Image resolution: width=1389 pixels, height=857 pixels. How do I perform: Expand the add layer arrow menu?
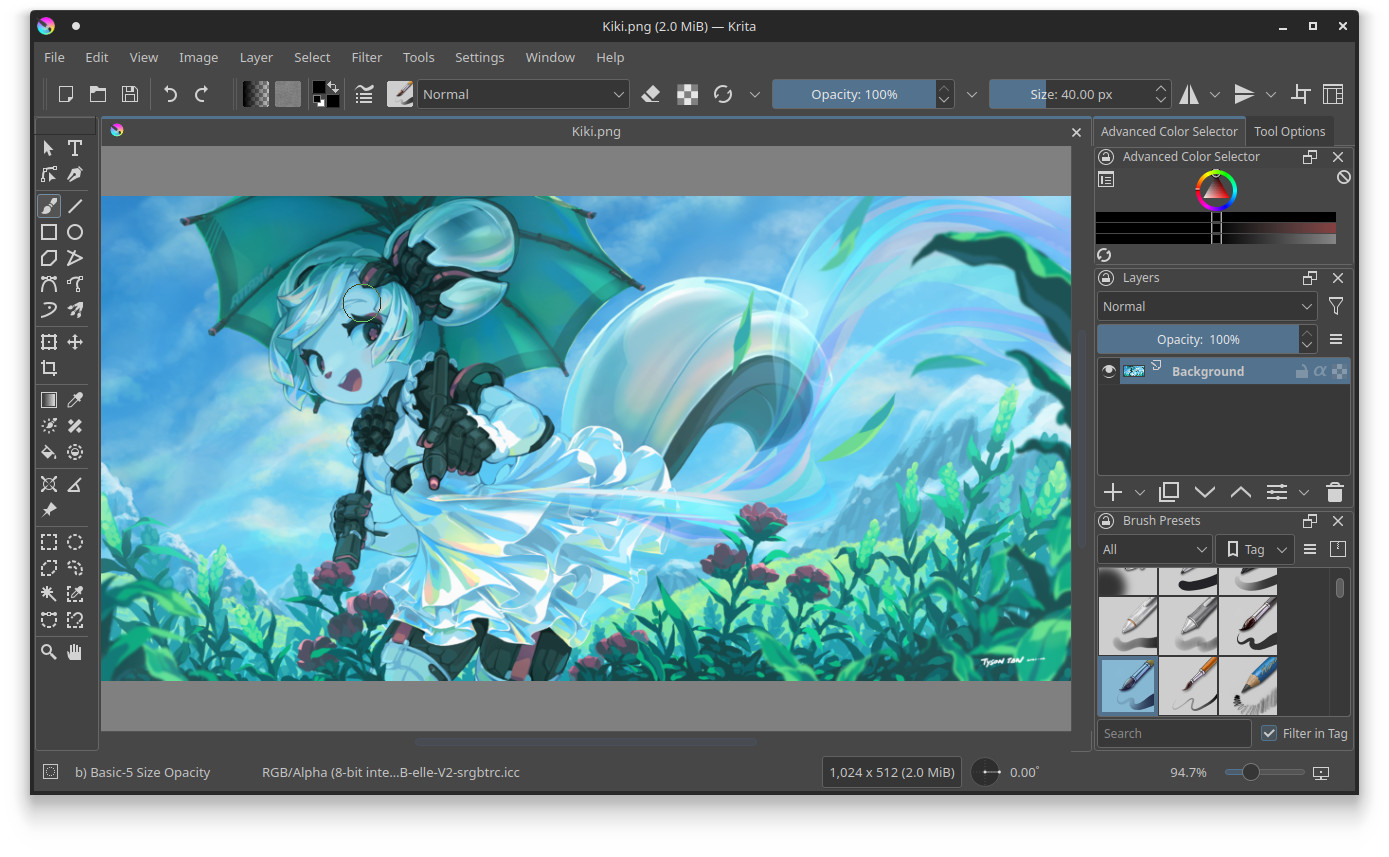coord(1139,492)
